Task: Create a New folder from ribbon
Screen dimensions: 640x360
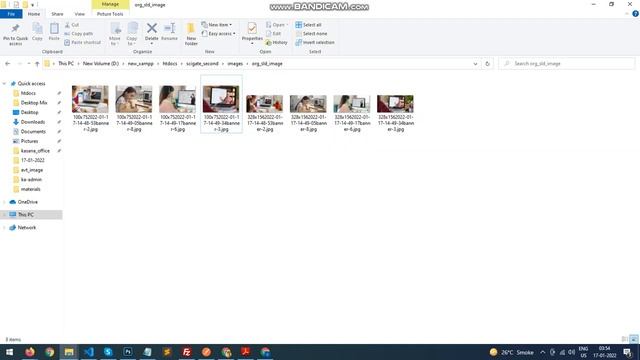Action: pos(191,34)
